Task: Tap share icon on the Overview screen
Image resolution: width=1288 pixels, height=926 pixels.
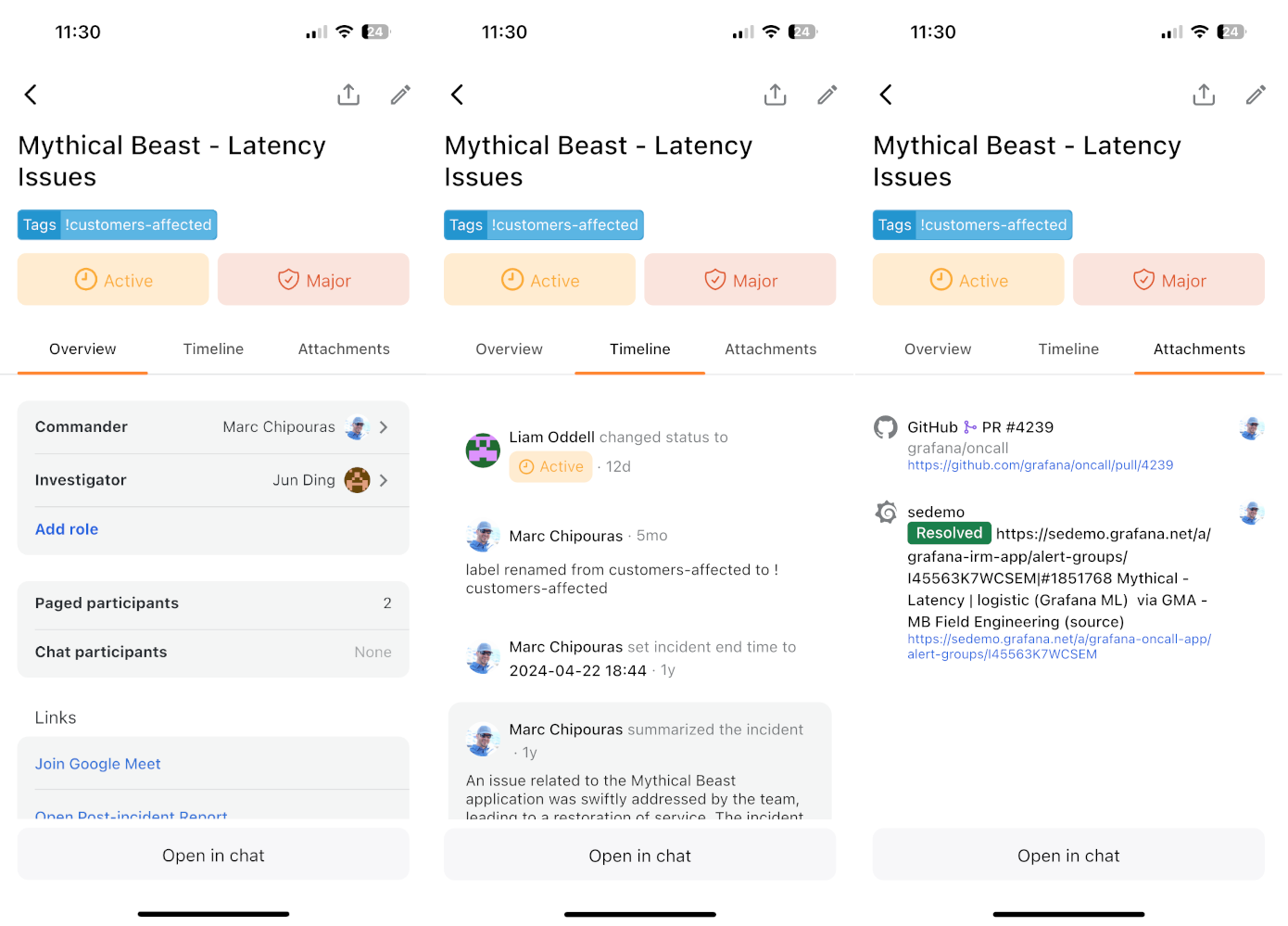Action: [x=348, y=95]
